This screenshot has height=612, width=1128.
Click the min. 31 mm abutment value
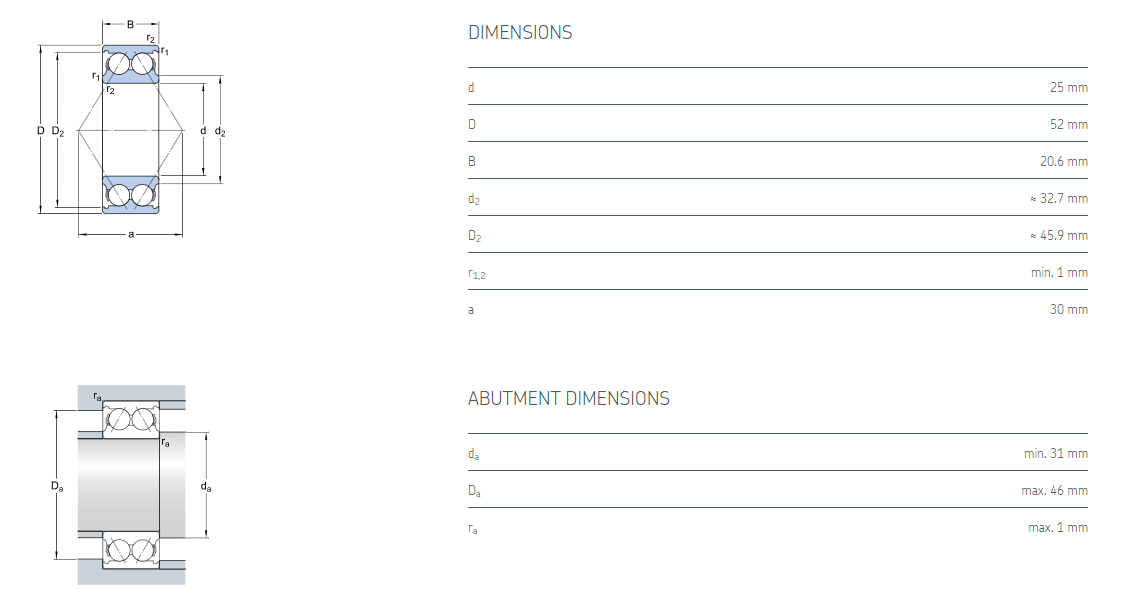tap(1055, 454)
